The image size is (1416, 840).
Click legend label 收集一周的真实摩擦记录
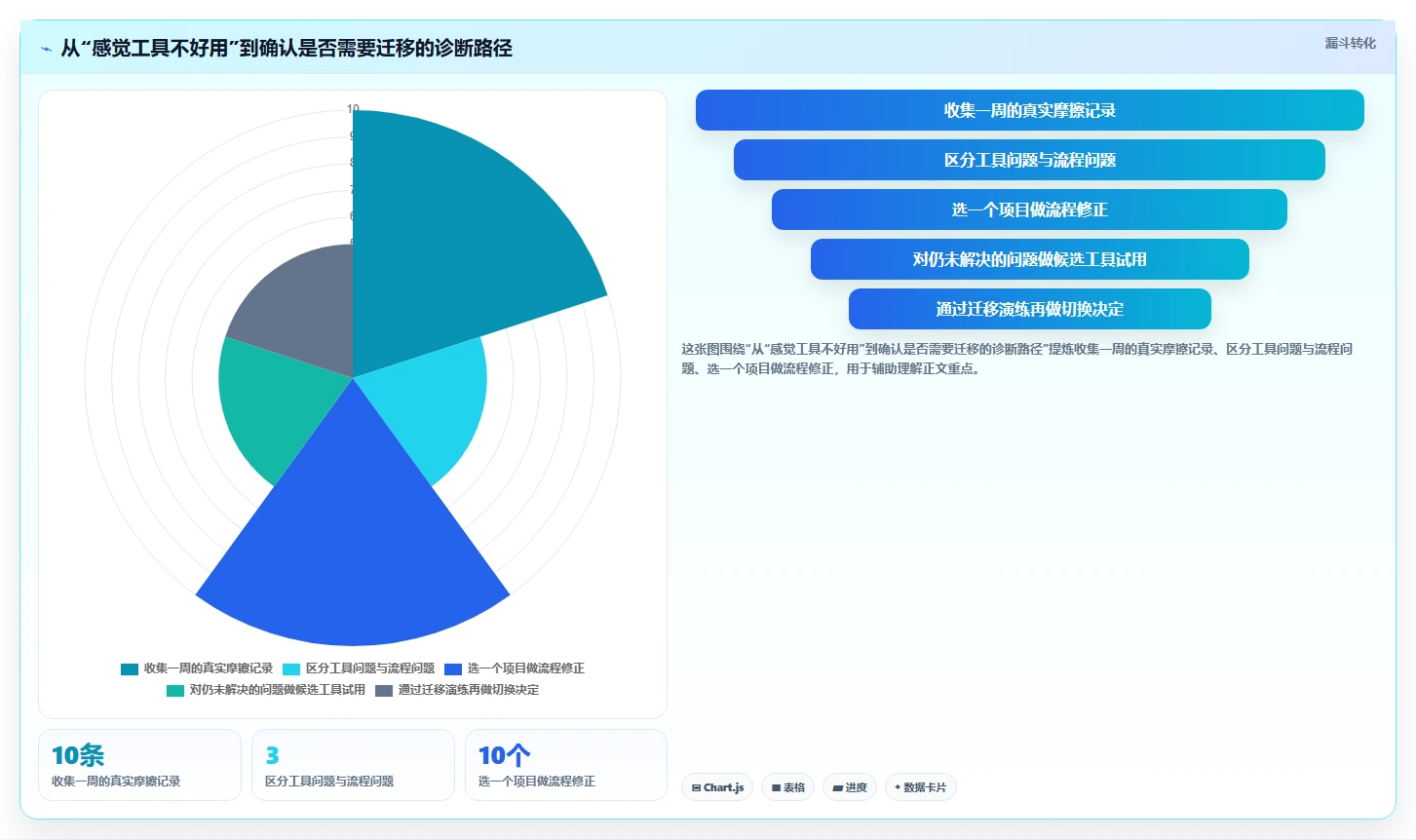click(x=209, y=668)
